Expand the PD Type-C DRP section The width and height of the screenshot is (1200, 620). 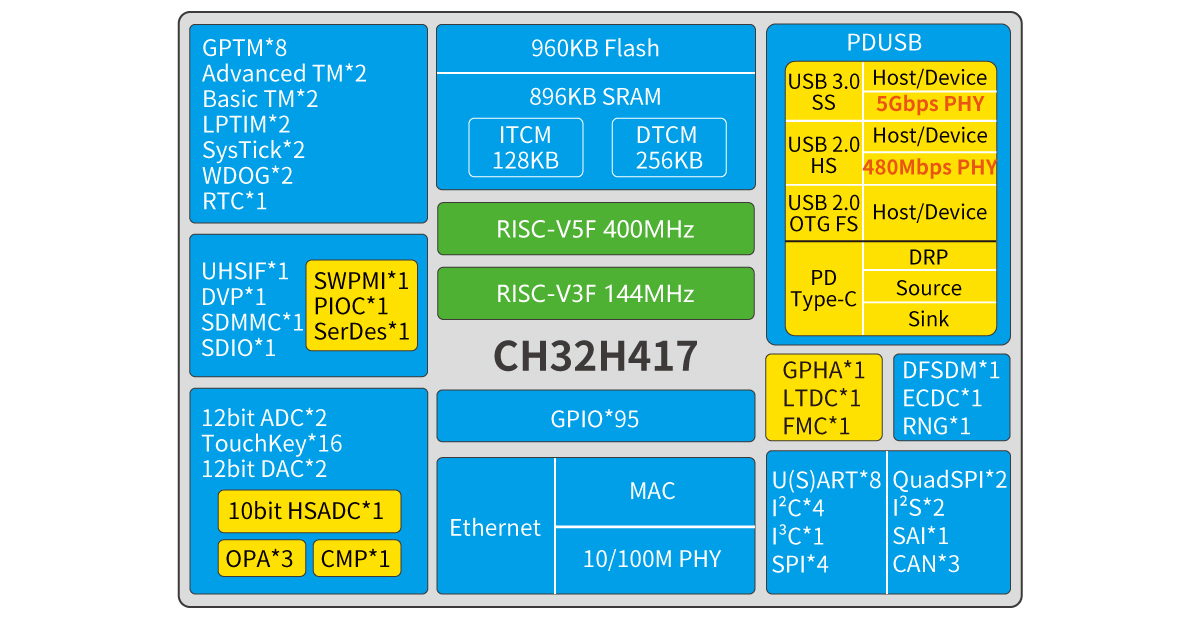coord(928,256)
